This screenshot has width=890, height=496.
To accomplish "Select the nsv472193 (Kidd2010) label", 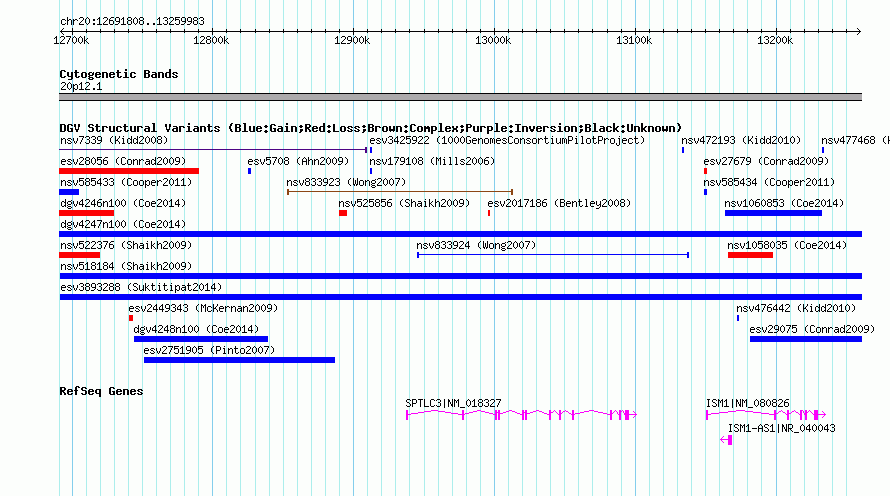I will coord(741,141).
